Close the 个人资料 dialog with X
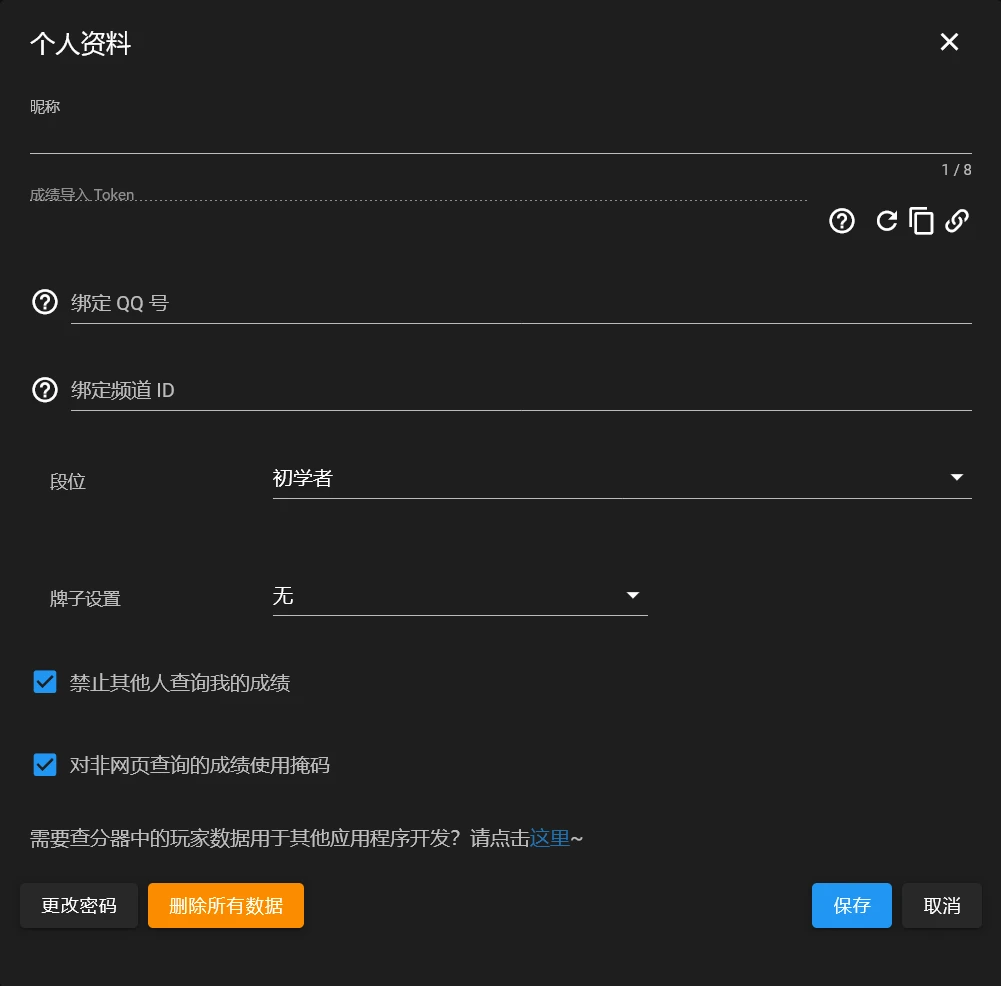1001x986 pixels. 949,42
